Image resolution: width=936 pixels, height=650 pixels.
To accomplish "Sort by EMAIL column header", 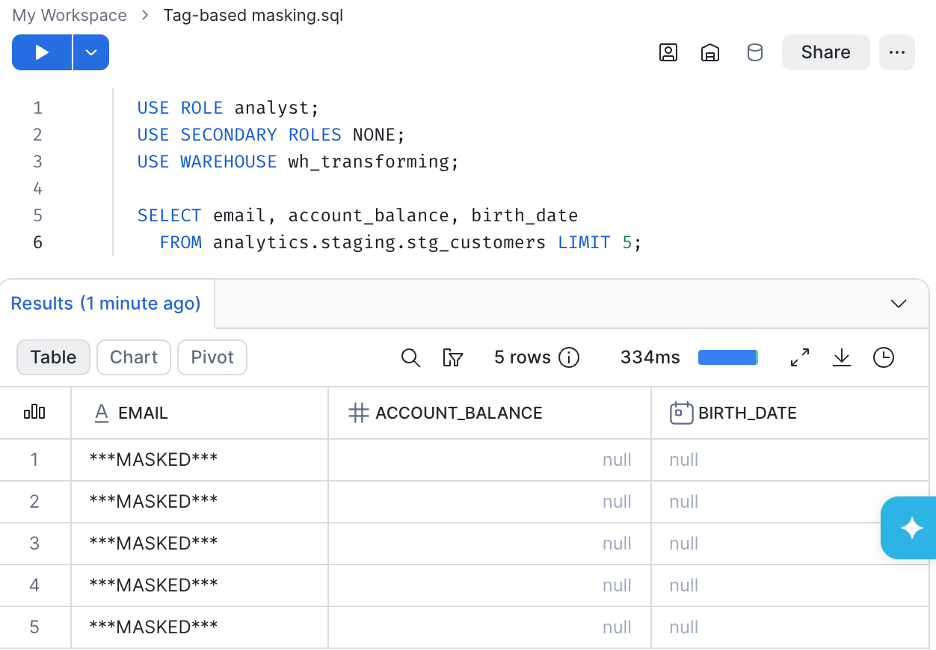I will point(199,413).
